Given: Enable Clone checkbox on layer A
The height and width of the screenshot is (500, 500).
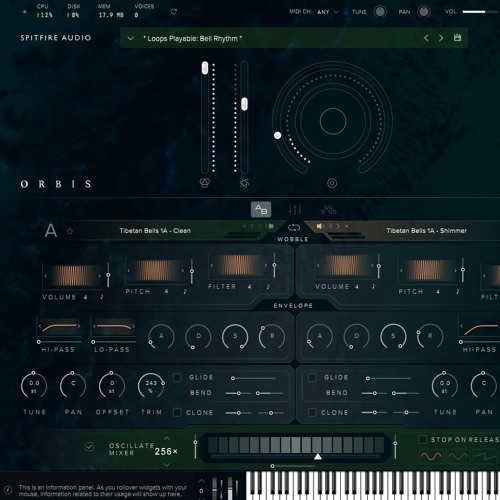Looking at the screenshot, I should pyautogui.click(x=177, y=413).
